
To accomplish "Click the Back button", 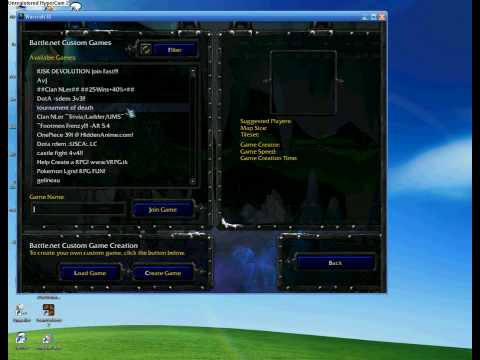I will coord(335,263).
